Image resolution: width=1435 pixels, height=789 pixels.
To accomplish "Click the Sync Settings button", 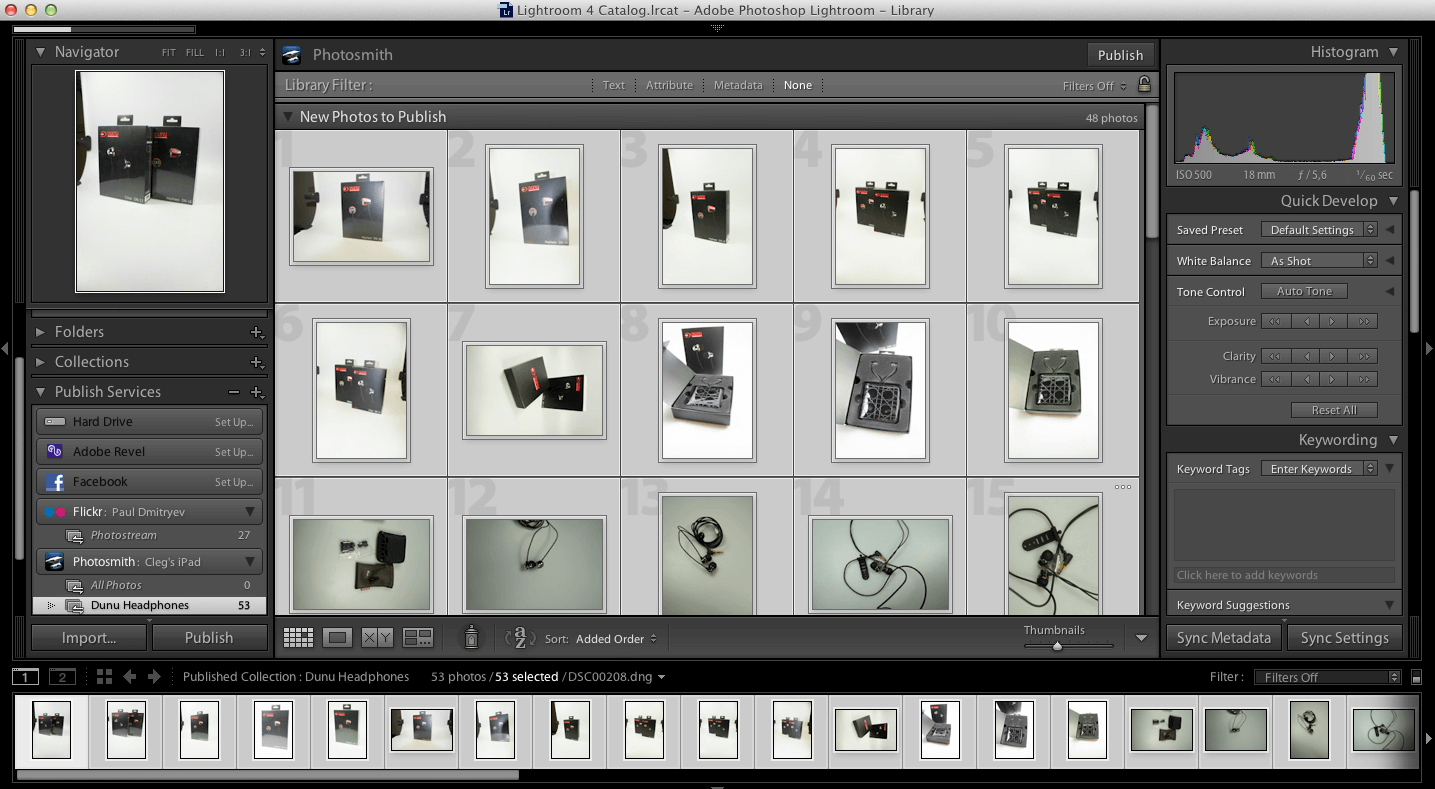I will coord(1344,638).
